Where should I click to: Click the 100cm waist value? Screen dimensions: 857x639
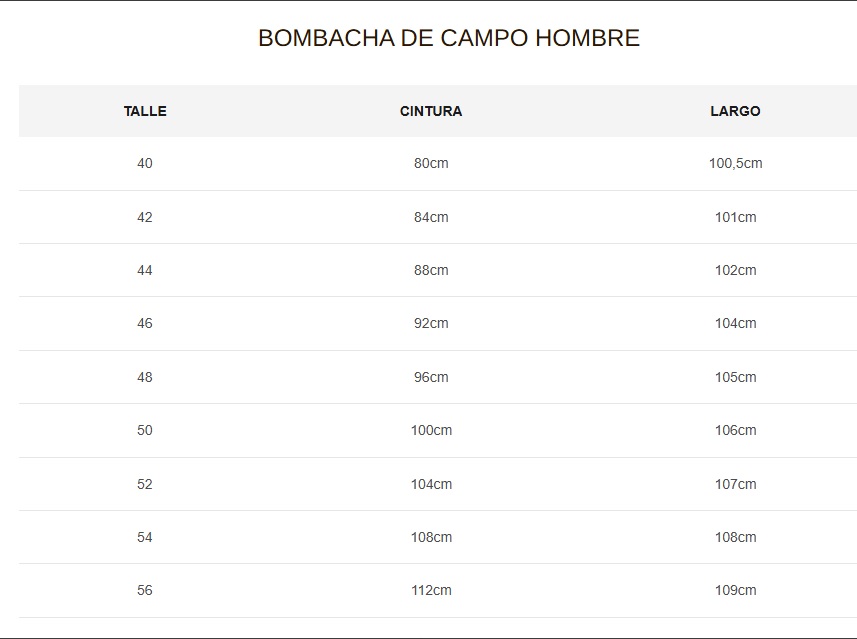click(x=431, y=430)
